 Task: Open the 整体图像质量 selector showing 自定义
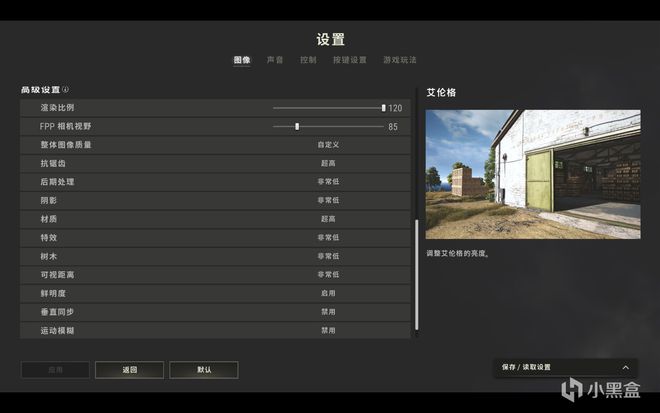(x=328, y=145)
